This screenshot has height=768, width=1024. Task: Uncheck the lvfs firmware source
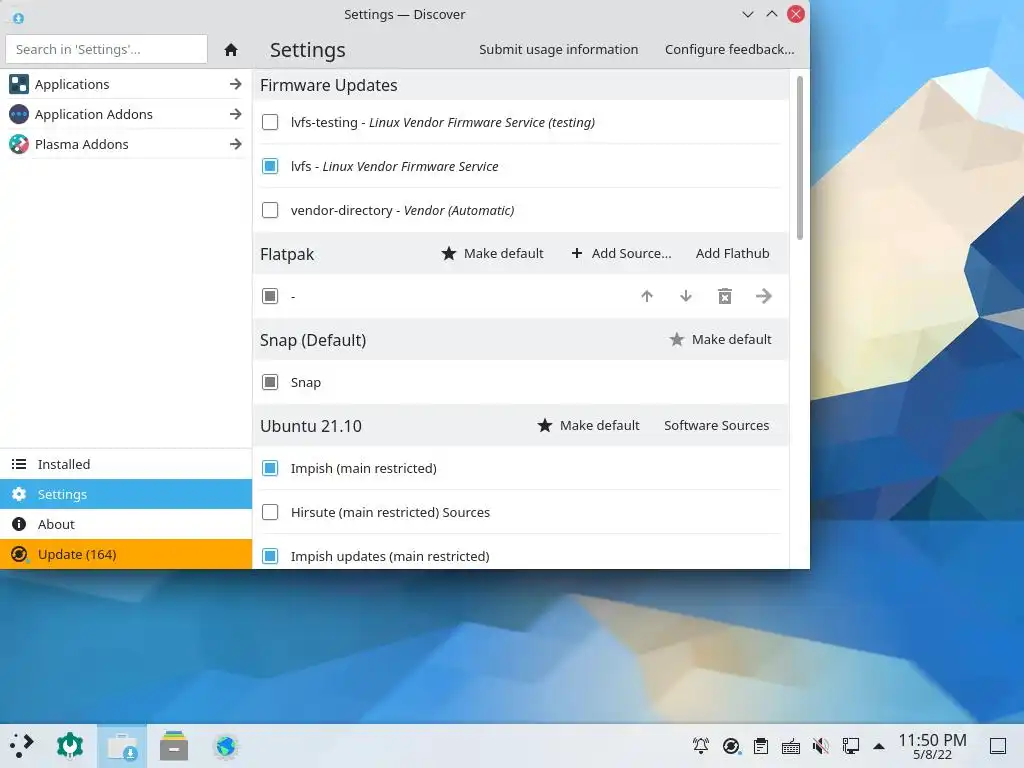coord(270,166)
